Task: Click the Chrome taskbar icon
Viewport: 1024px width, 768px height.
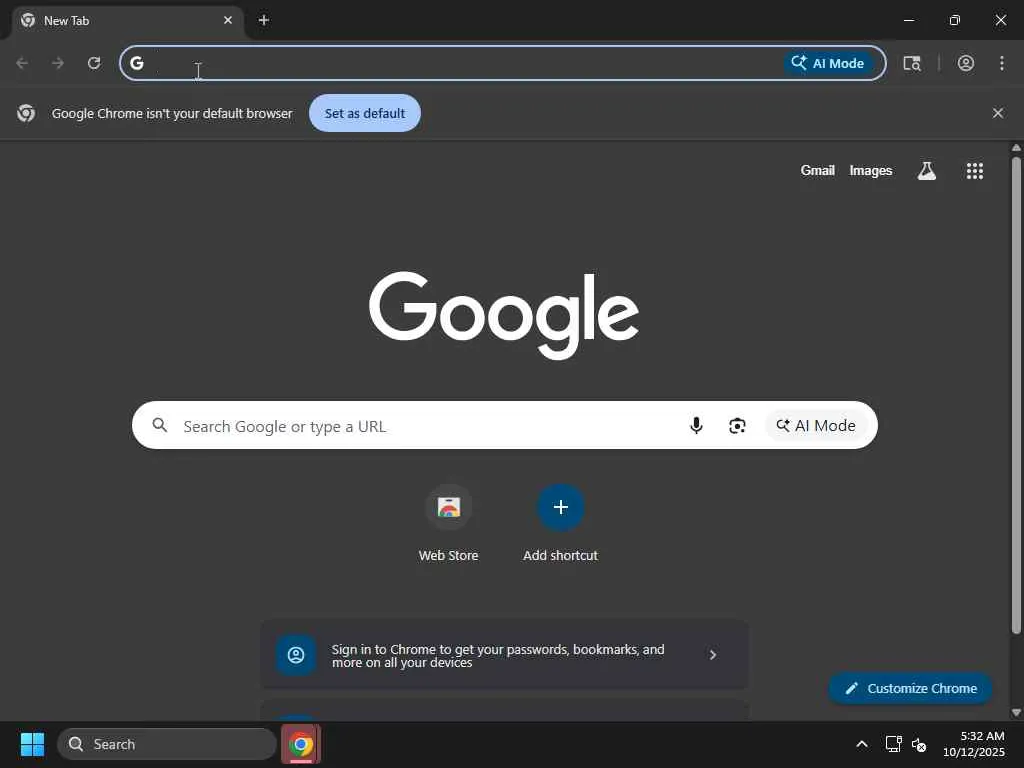Action: tap(301, 744)
